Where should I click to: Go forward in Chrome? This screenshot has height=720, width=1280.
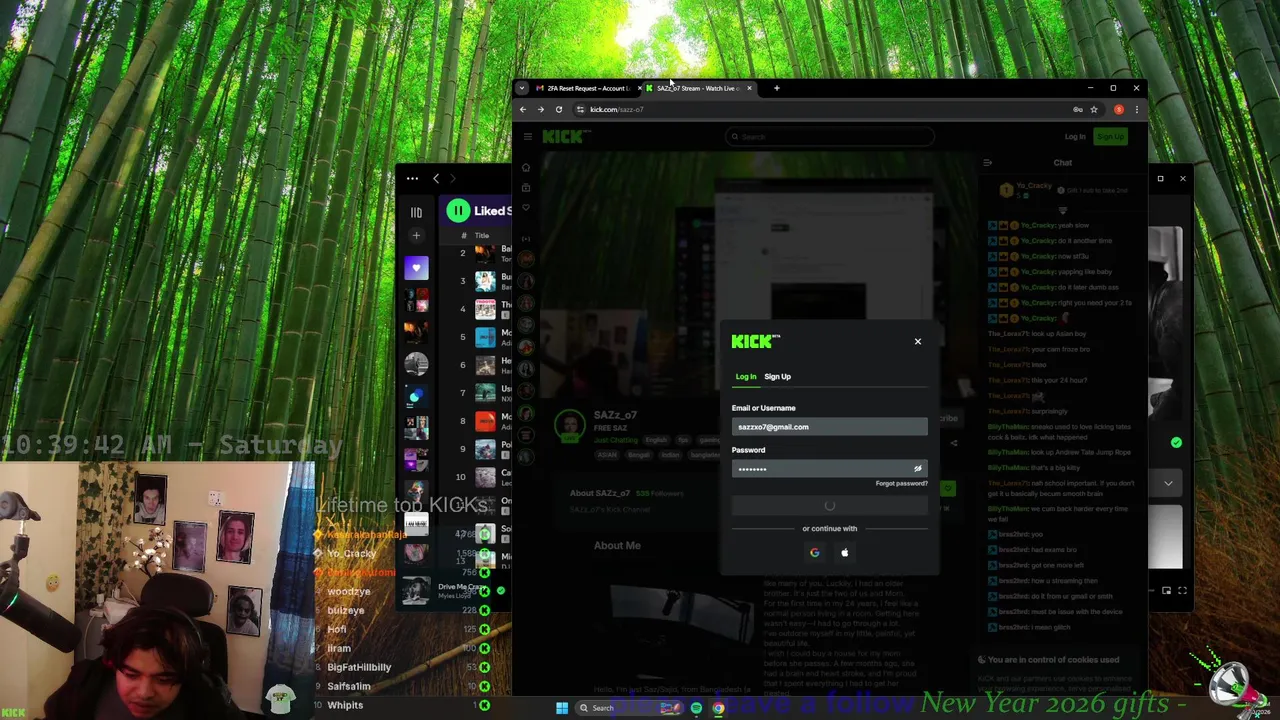(541, 109)
